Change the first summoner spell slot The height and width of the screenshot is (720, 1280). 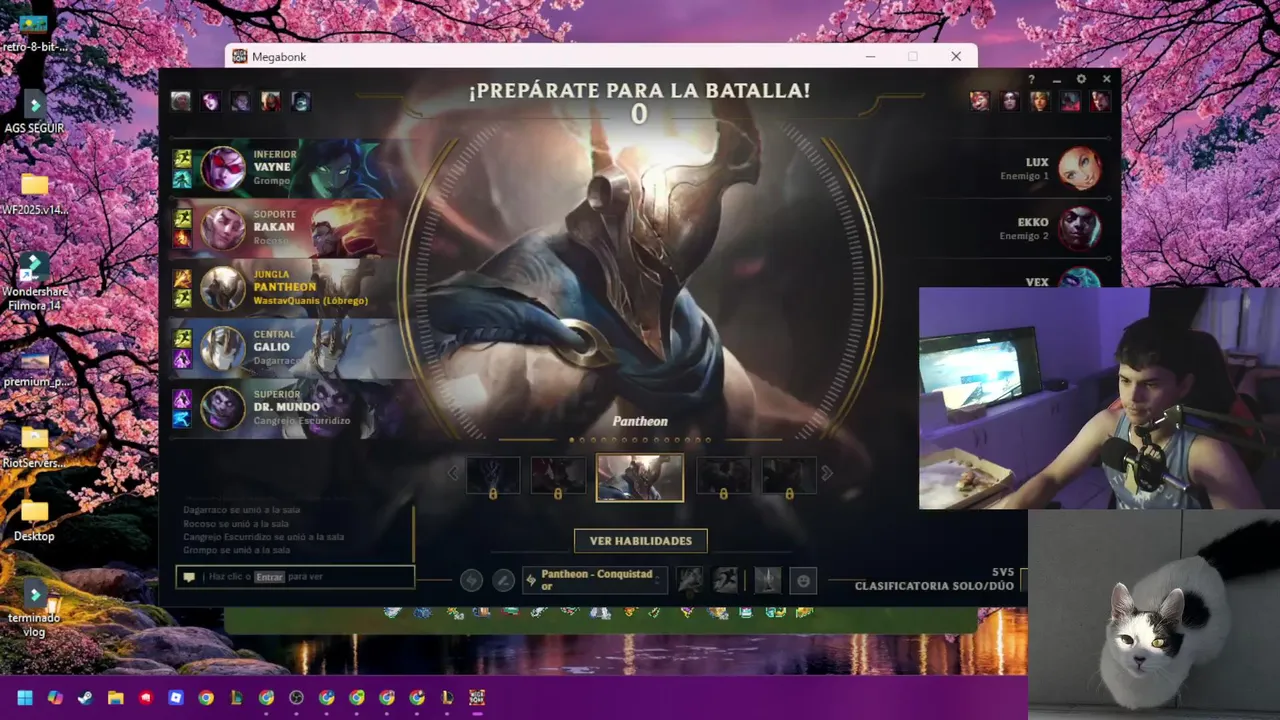tap(690, 580)
